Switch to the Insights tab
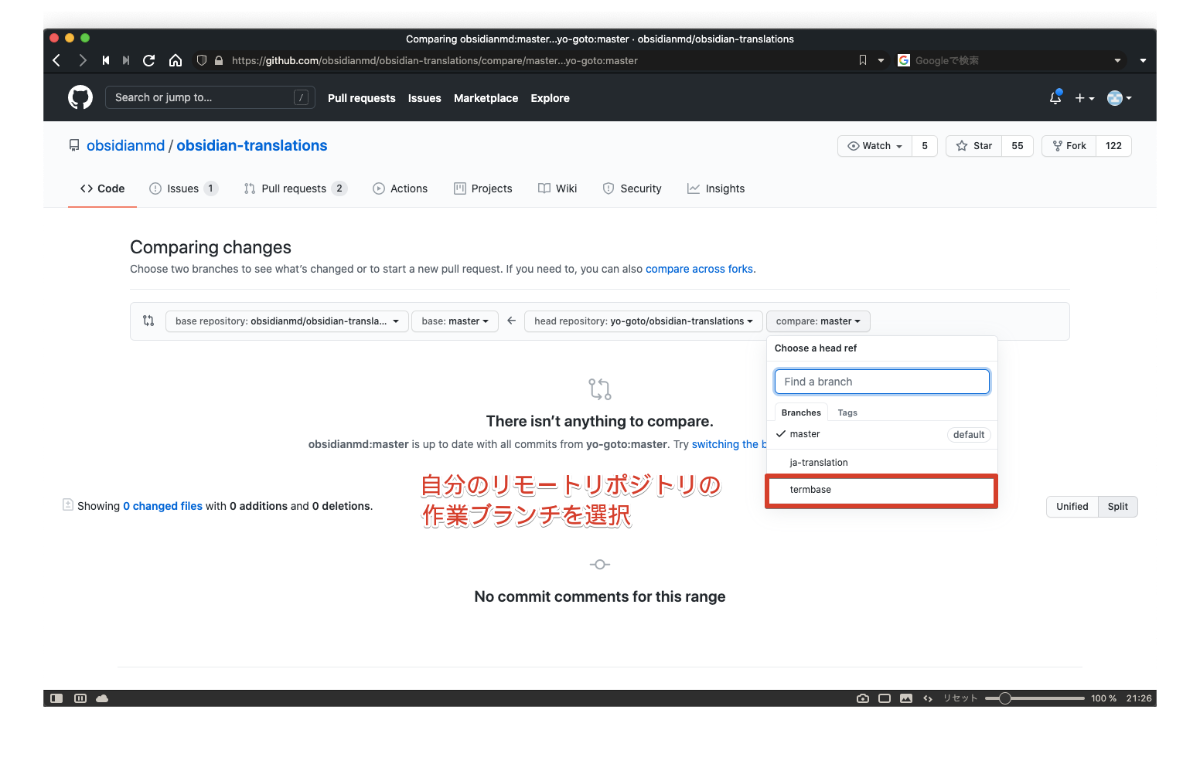The image size is (1200, 764). [716, 188]
